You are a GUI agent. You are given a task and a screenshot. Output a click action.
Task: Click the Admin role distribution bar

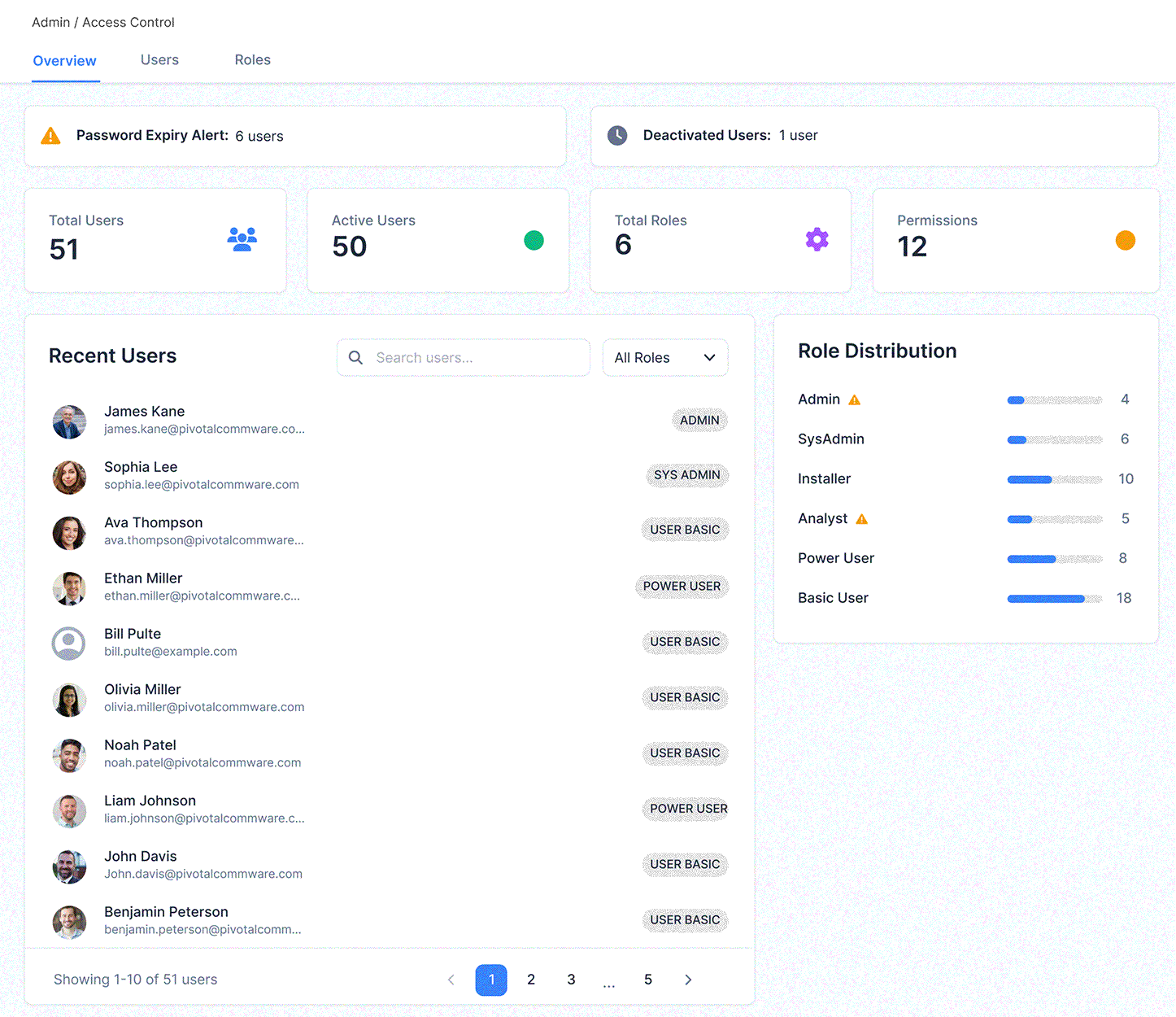[1055, 400]
